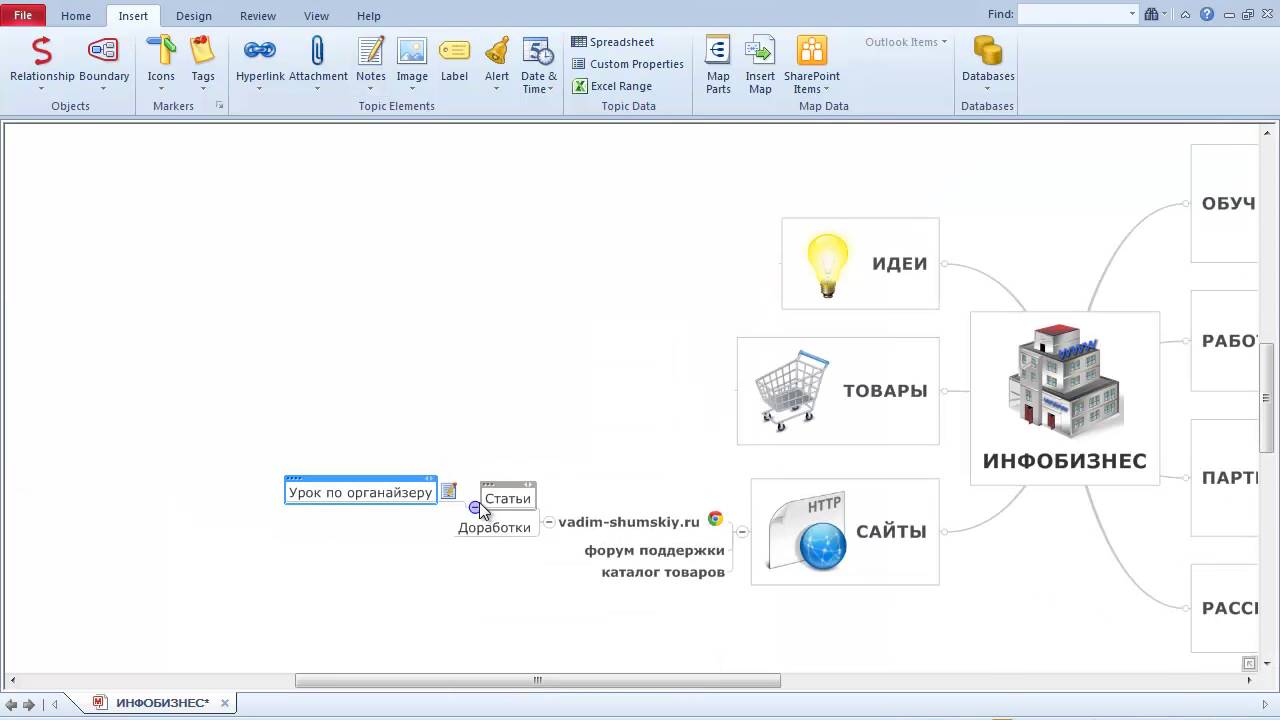Viewport: 1280px width, 720px height.
Task: Click the shopping cart image in ТОВАРЫ
Action: (791, 391)
